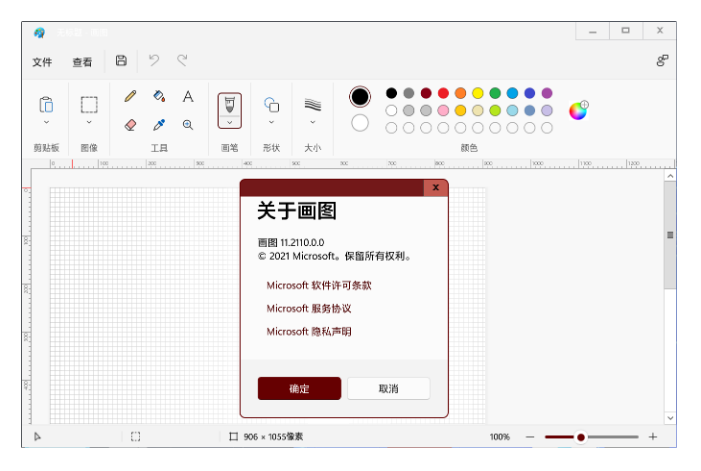Click the undo arrow
The width and height of the screenshot is (701, 471).
click(x=154, y=60)
